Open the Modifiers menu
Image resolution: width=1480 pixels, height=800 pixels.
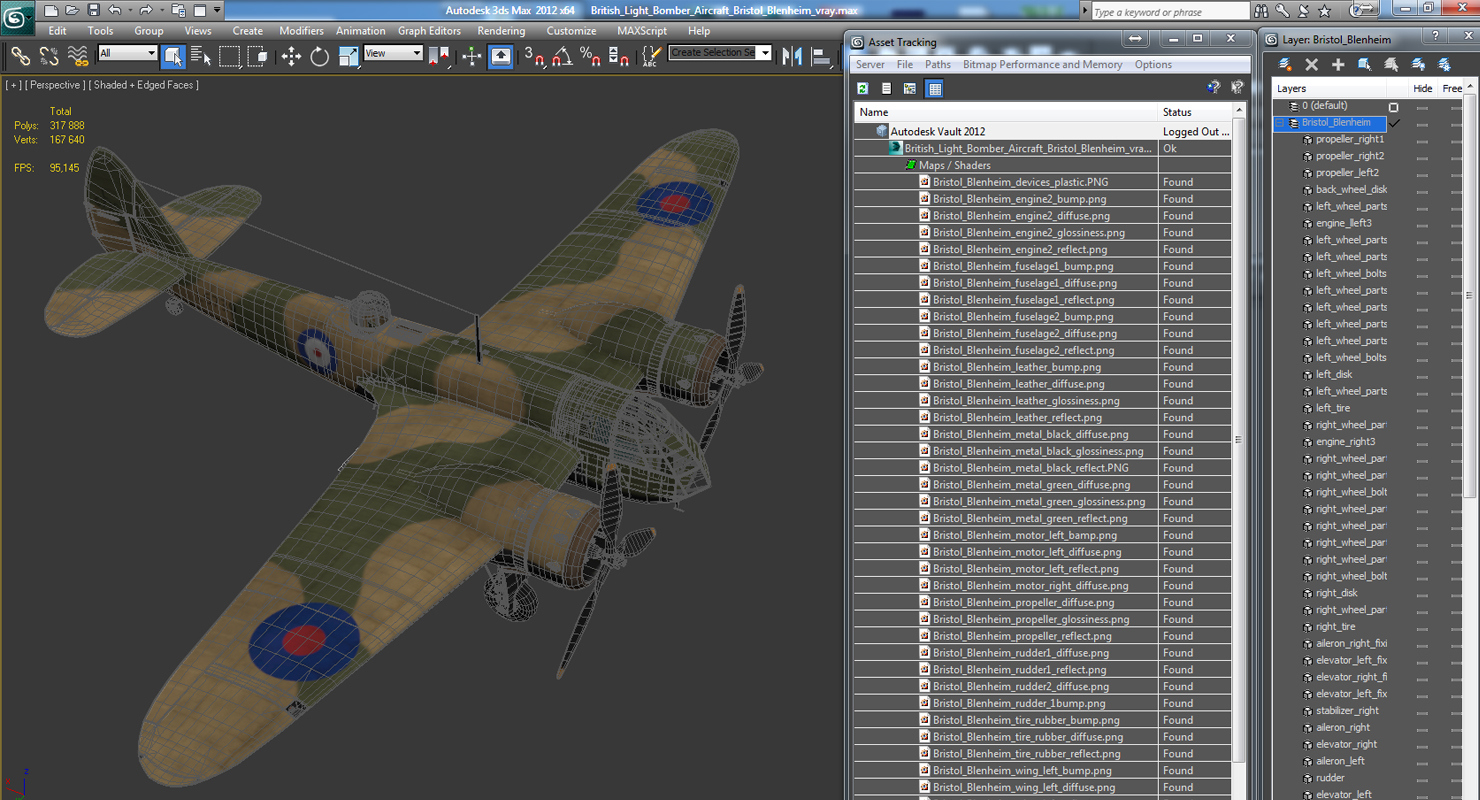tap(301, 31)
